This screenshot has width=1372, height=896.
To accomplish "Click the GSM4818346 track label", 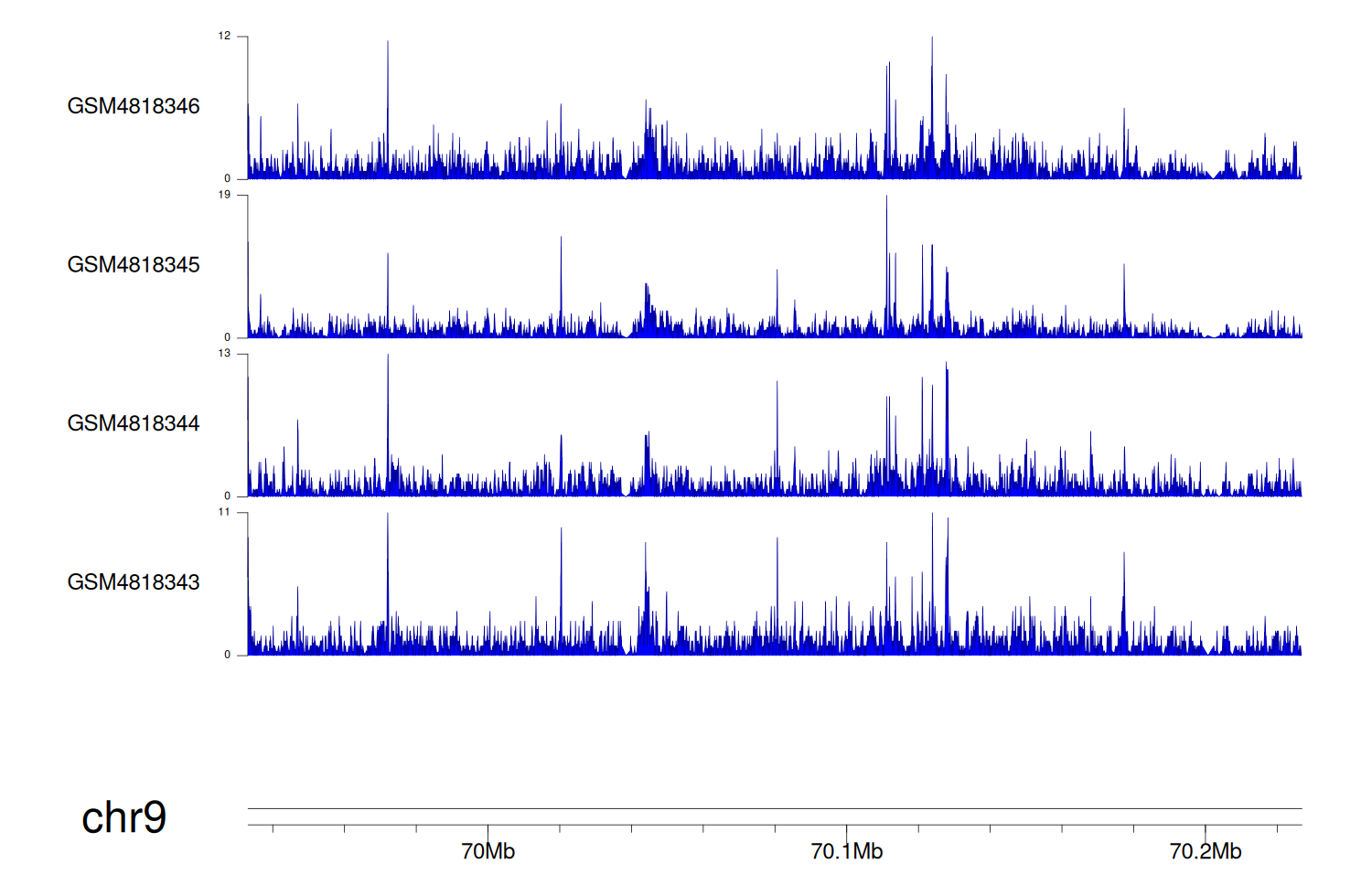I will (x=134, y=106).
